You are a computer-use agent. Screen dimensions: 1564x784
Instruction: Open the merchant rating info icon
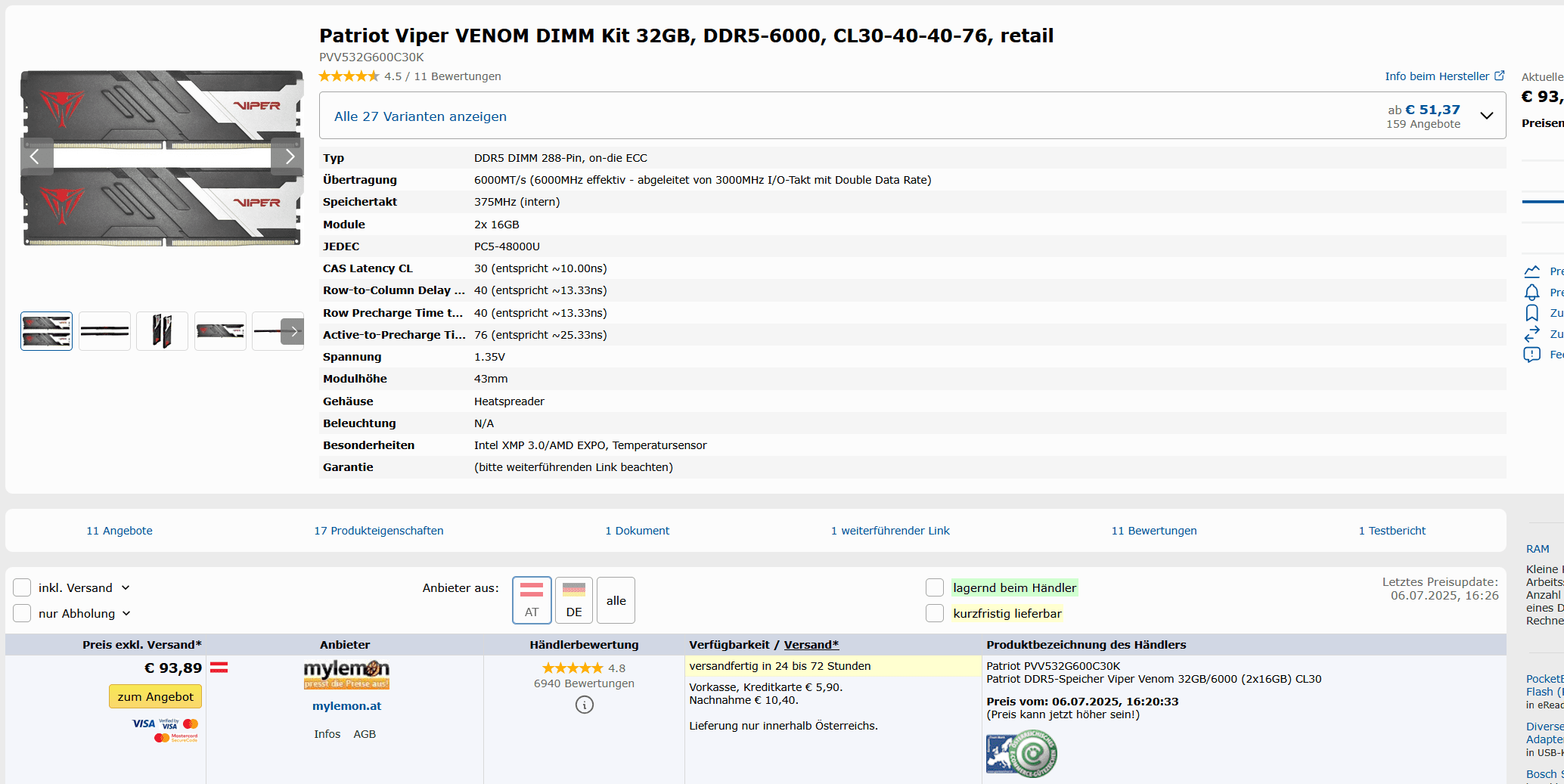pyautogui.click(x=585, y=705)
